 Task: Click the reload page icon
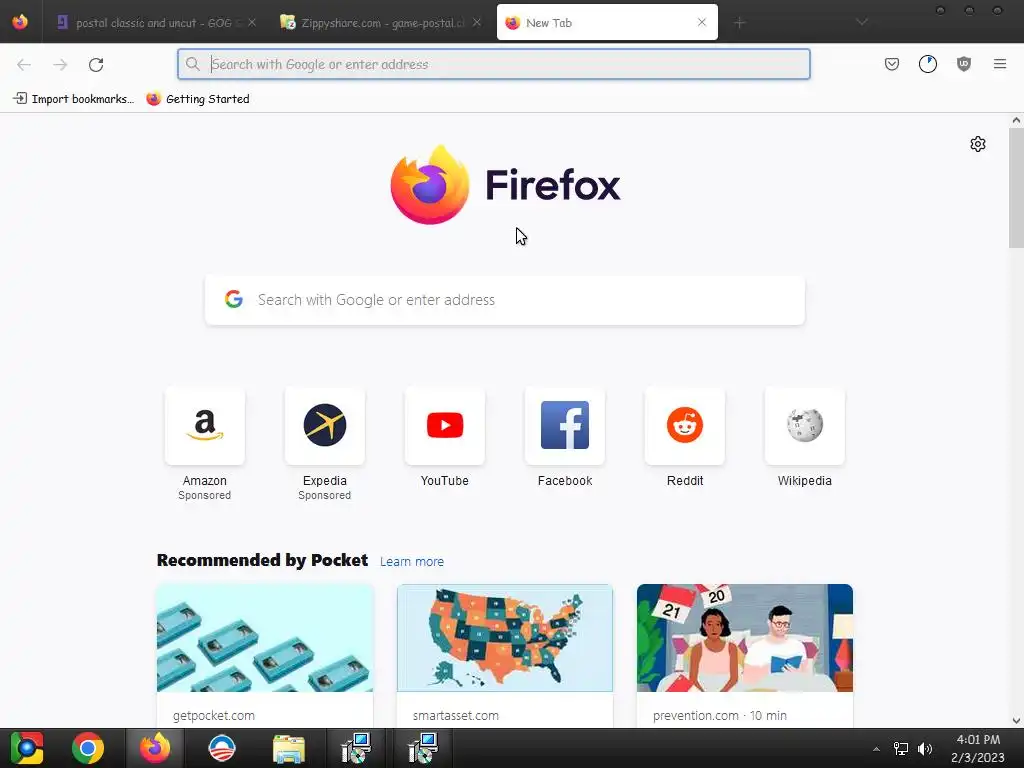96,65
